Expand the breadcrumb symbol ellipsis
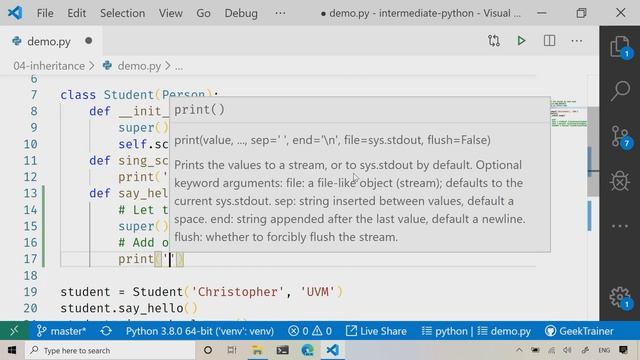The width and height of the screenshot is (640, 360). 179,67
